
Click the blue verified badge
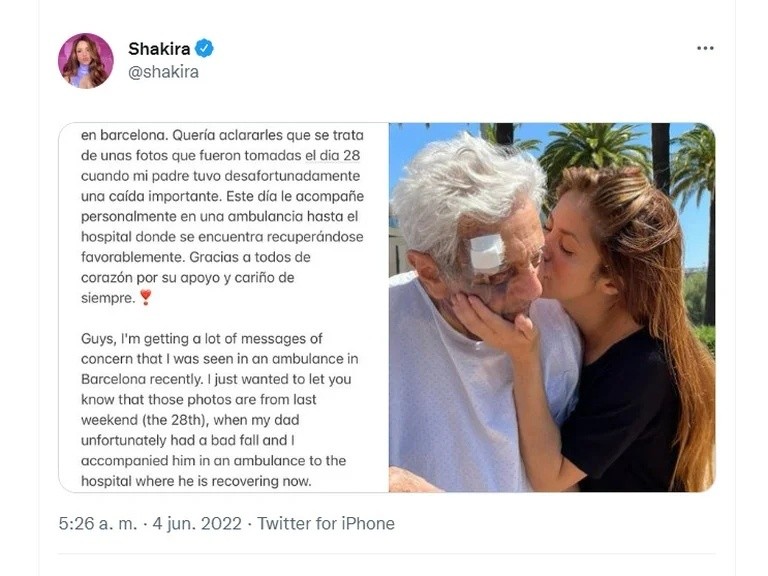pos(204,48)
